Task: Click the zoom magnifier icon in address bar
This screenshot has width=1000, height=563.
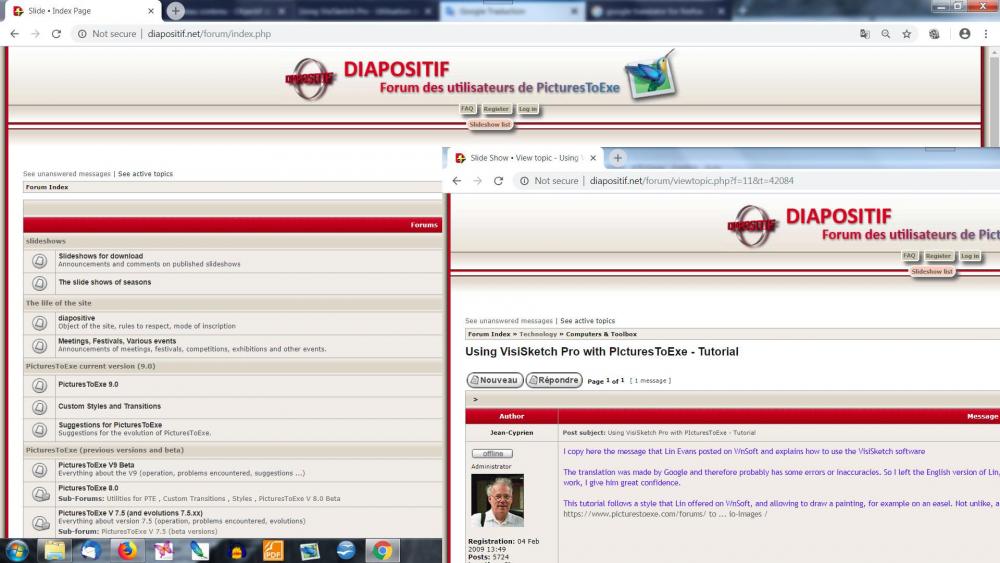Action: click(x=886, y=34)
